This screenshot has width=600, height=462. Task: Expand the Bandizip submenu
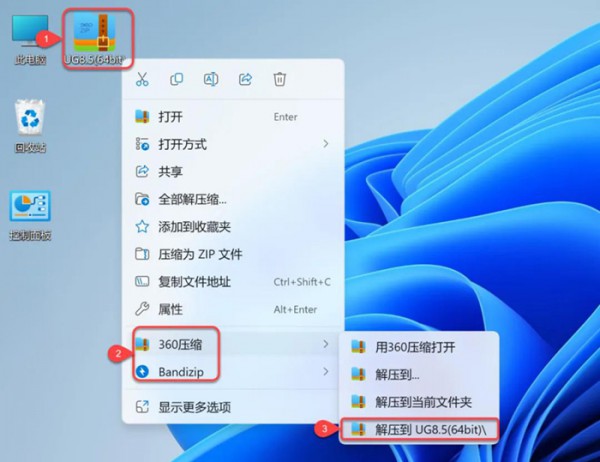click(233, 372)
